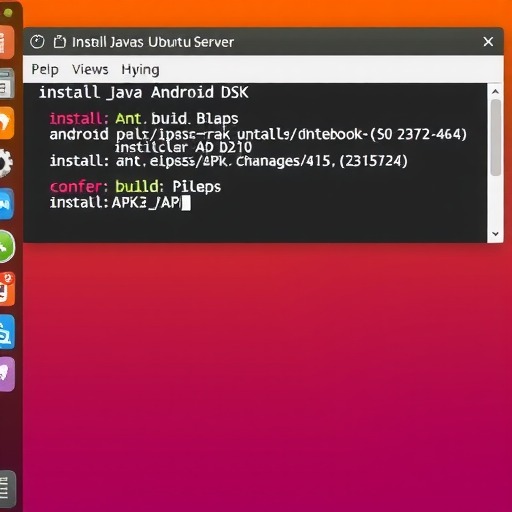The image size is (512, 512).
Task: Click the gray file manager dock icon
Action: [7, 84]
